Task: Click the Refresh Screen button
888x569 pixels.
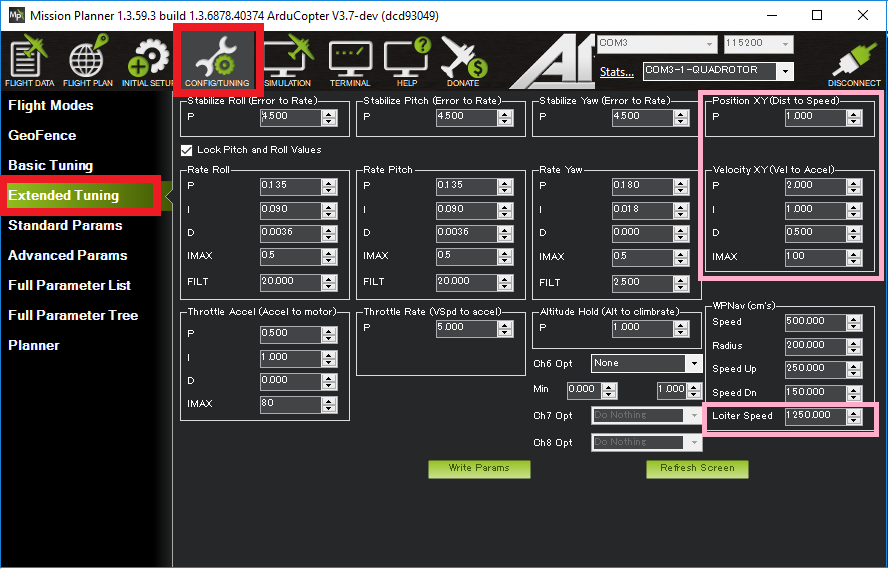Action: coord(697,468)
